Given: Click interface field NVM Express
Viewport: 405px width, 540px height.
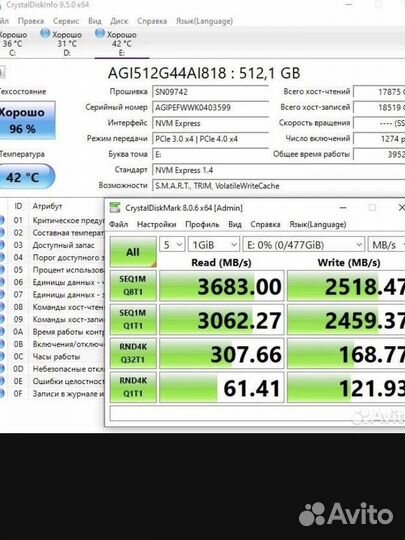Looking at the screenshot, I should coord(210,123).
